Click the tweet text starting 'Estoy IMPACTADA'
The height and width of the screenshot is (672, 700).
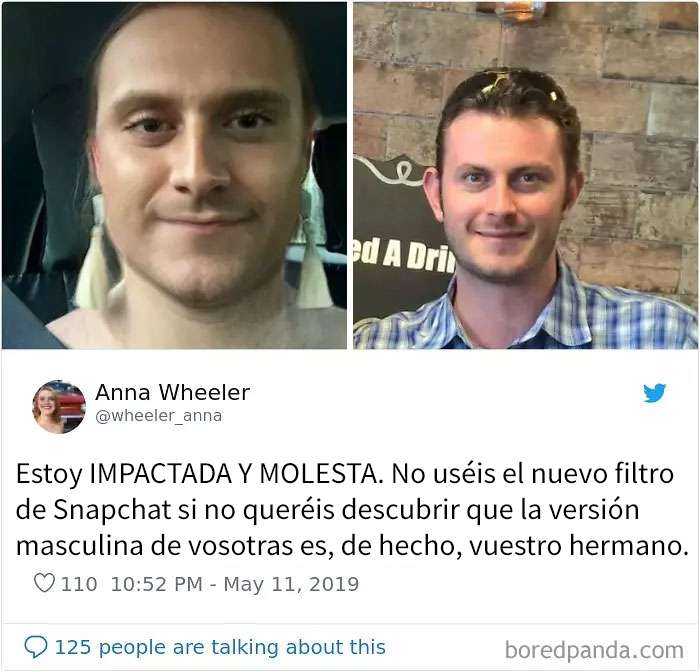[350, 510]
